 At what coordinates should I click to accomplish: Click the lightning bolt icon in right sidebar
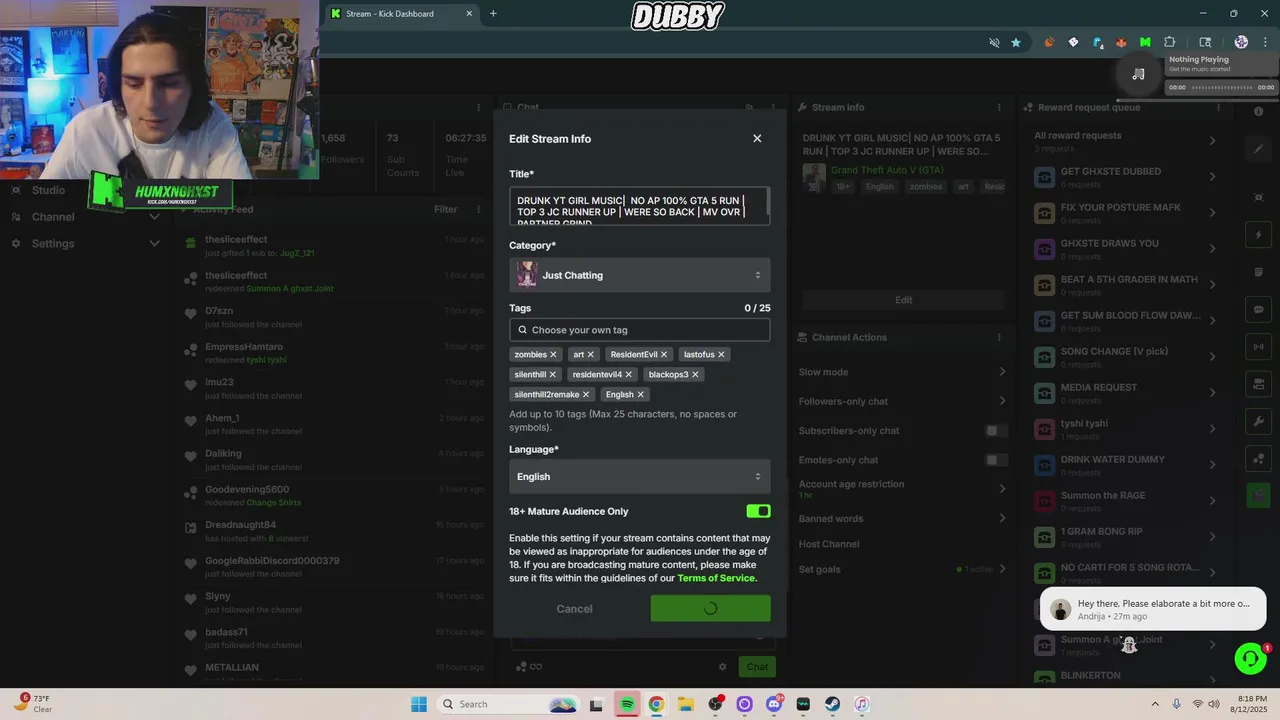pos(1259,235)
